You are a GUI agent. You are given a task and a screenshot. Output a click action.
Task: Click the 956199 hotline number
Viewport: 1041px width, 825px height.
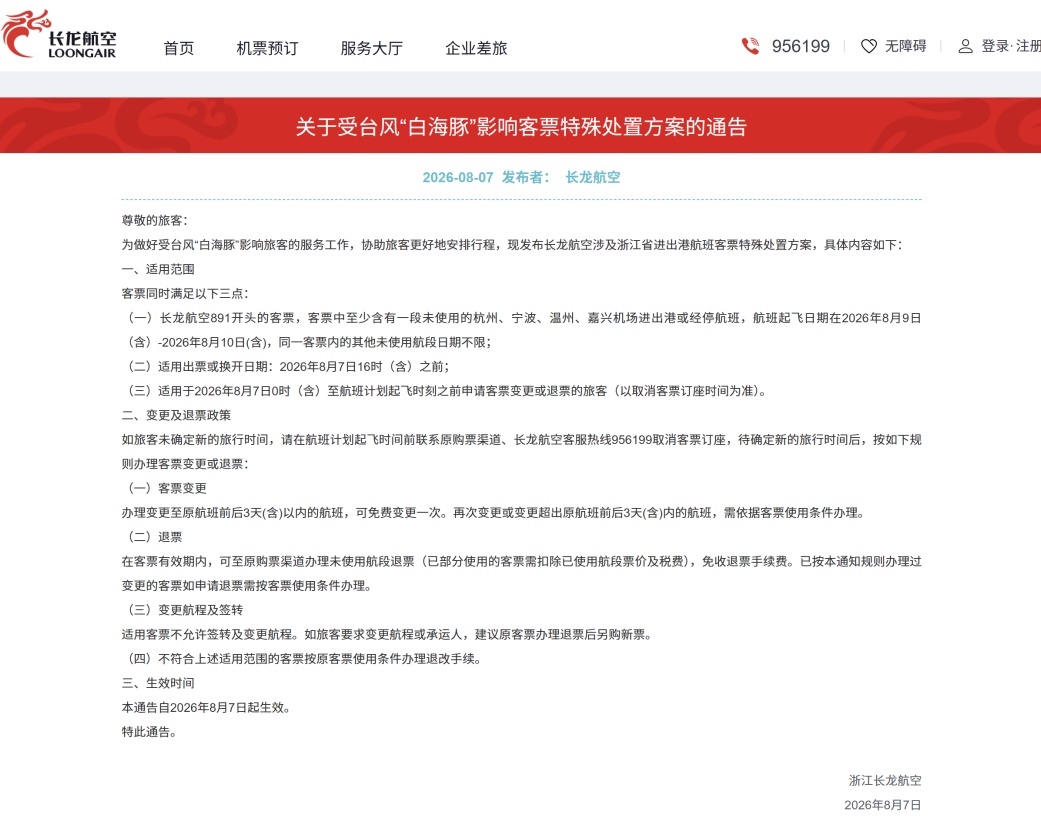(x=800, y=46)
